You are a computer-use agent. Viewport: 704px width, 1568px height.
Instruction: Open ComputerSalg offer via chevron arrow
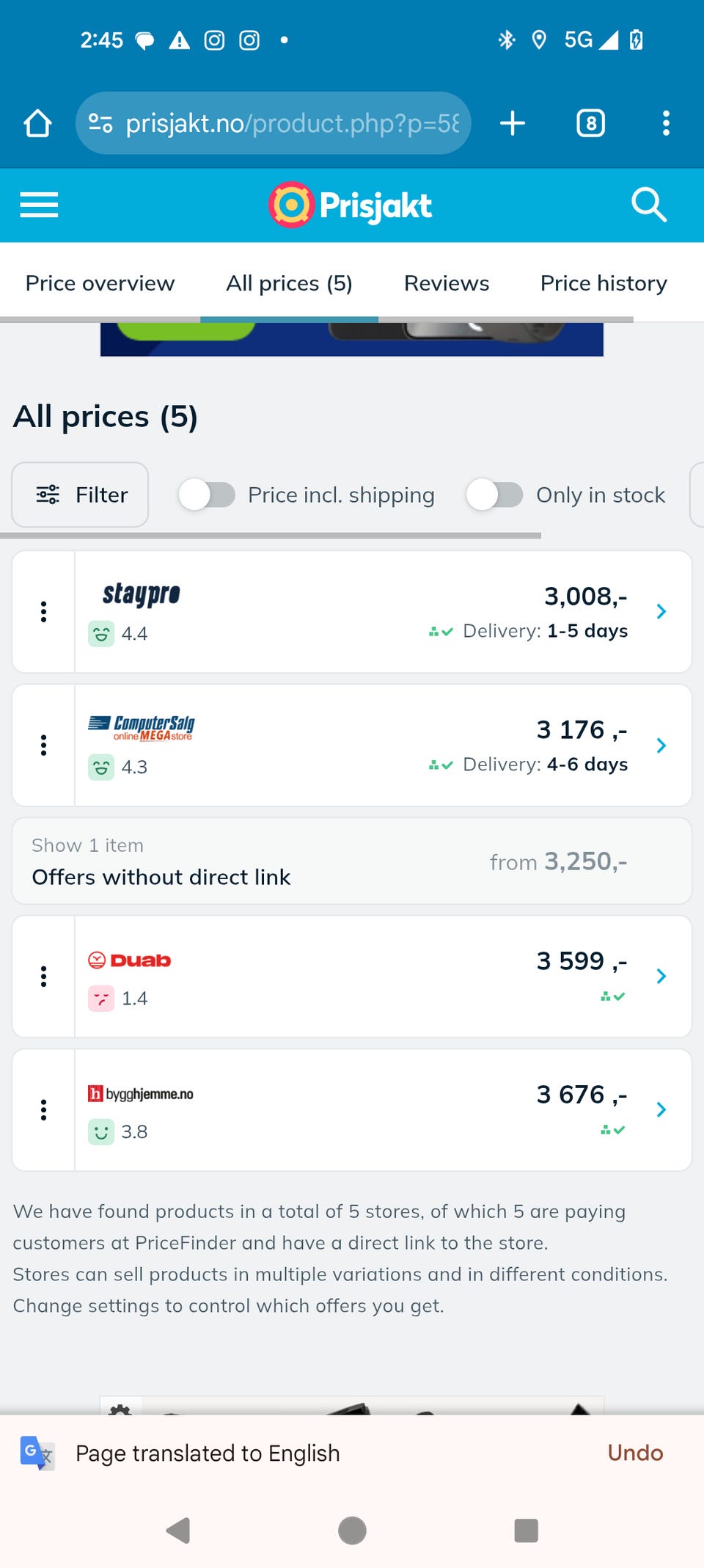point(661,745)
